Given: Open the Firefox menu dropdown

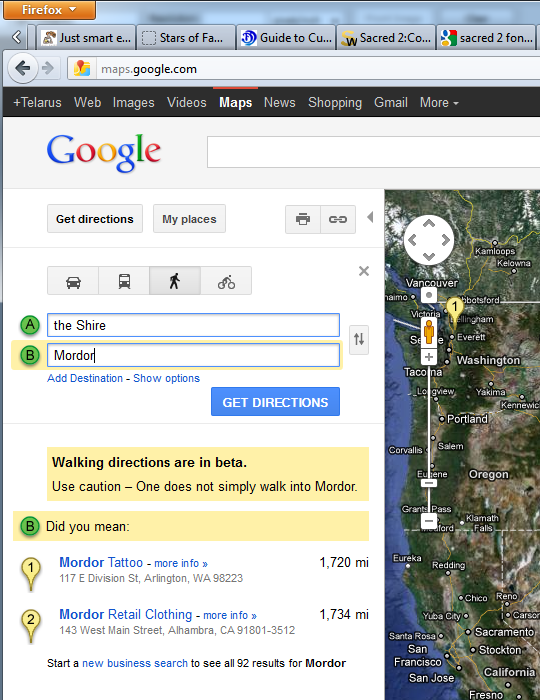Looking at the screenshot, I should 50,10.
